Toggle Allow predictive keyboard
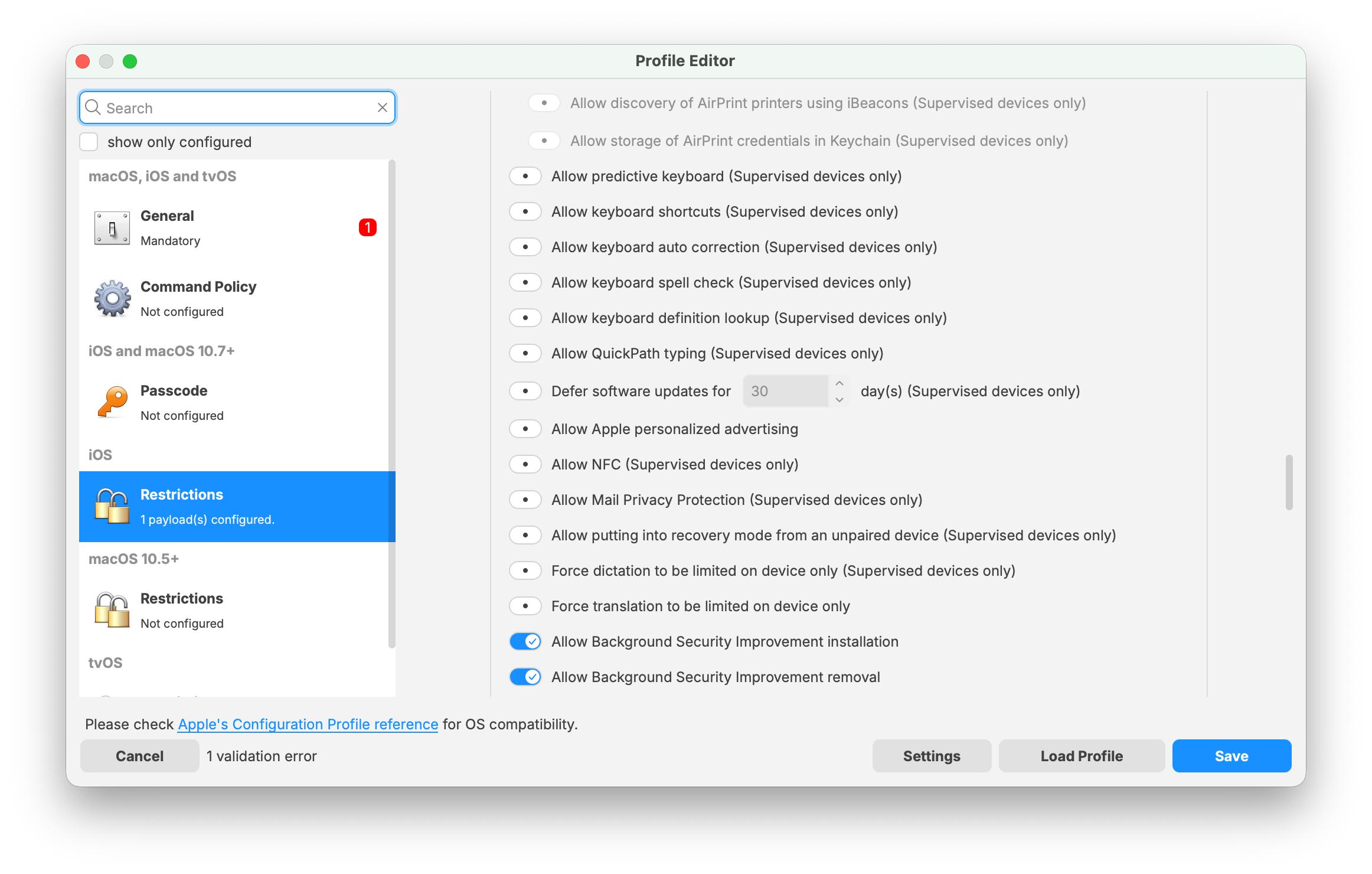The width and height of the screenshot is (1372, 874). (x=525, y=176)
